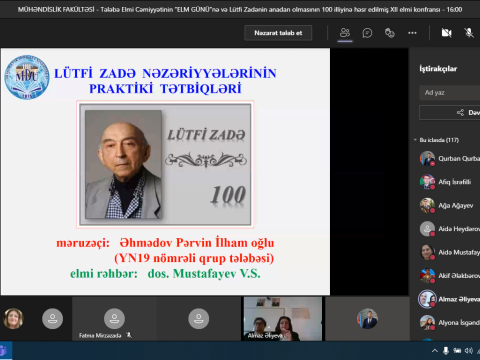
Task: Click the microphone icon in system tray
Action: [446, 351]
